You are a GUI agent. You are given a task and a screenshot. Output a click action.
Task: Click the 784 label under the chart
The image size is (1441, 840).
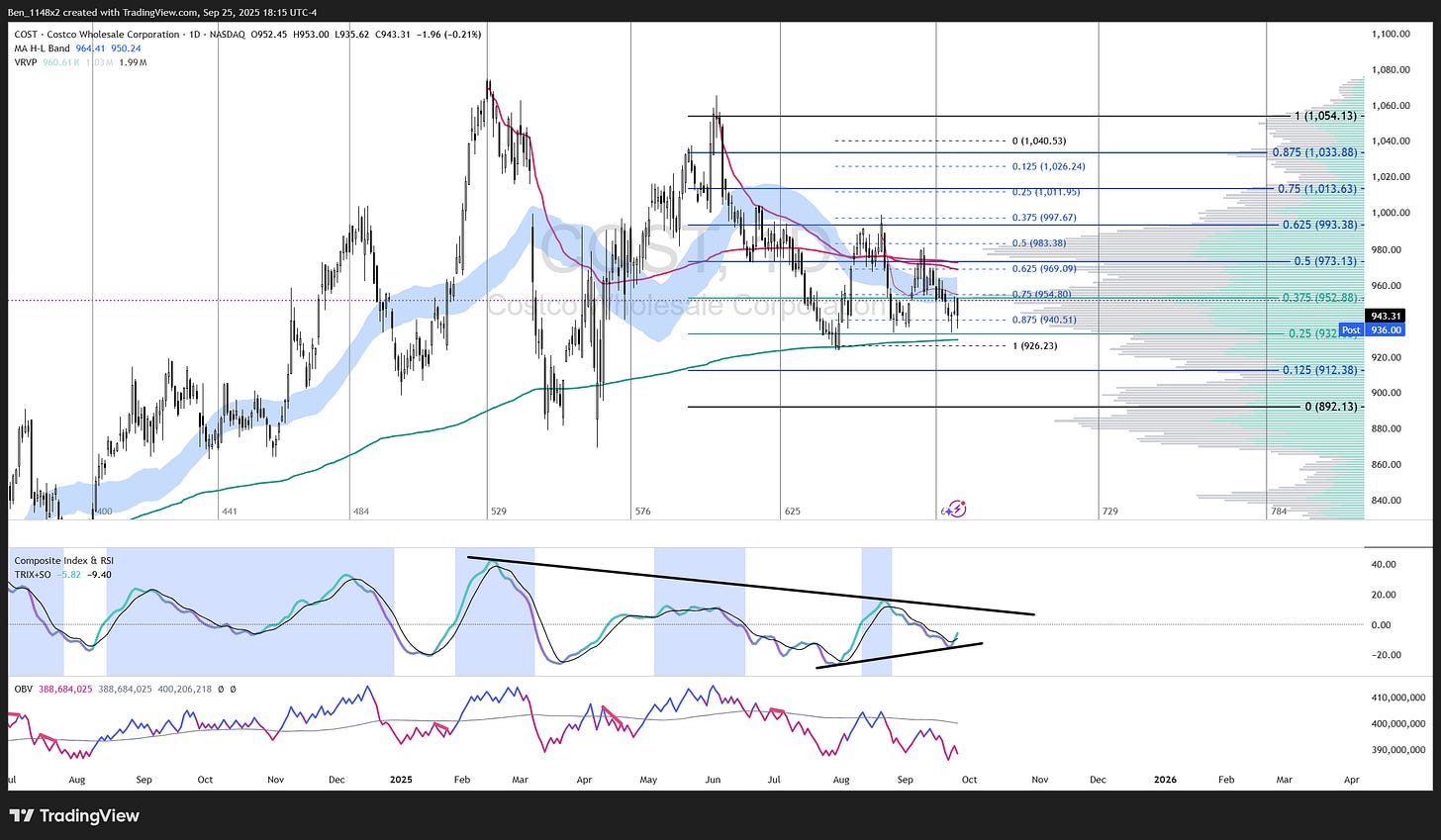click(1279, 512)
